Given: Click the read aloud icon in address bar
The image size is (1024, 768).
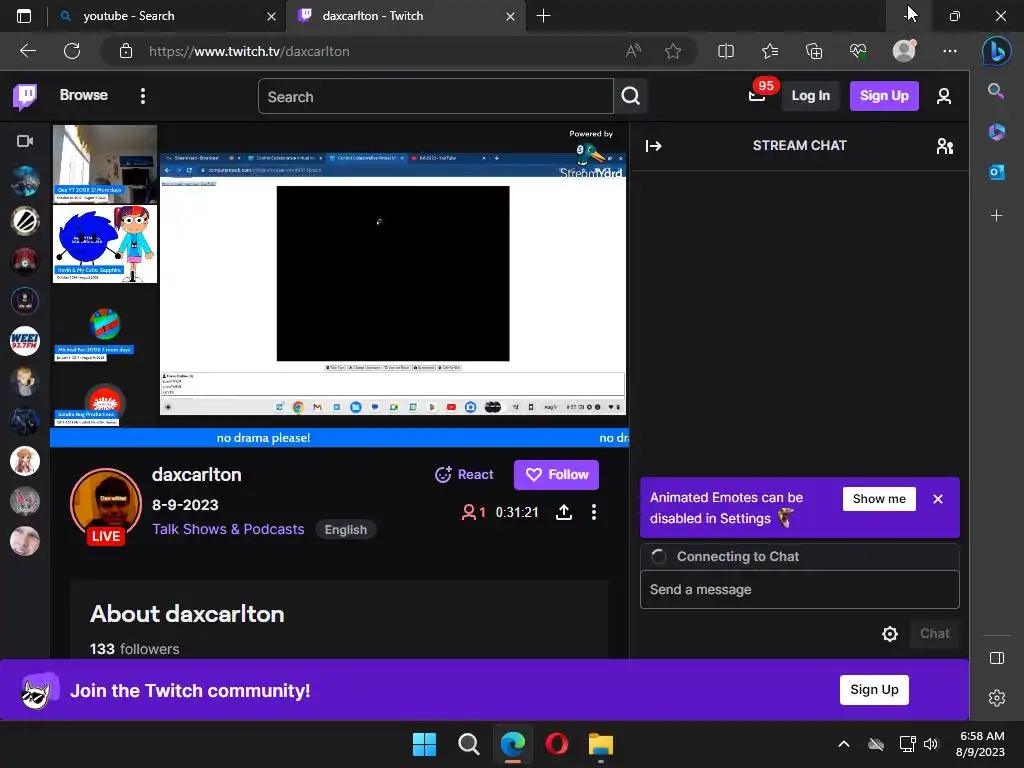Looking at the screenshot, I should [x=633, y=51].
